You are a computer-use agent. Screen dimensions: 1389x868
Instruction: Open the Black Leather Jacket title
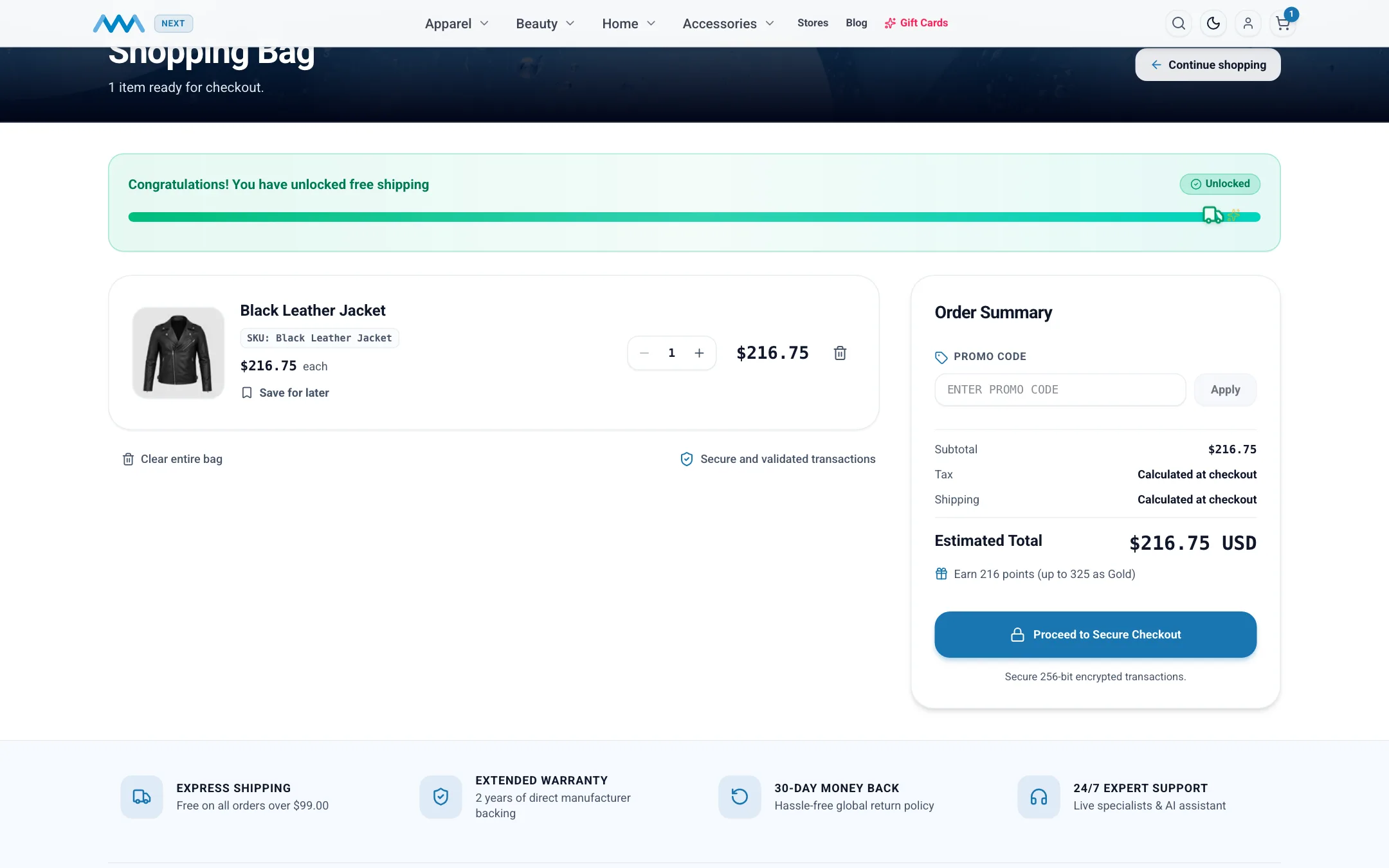point(313,311)
